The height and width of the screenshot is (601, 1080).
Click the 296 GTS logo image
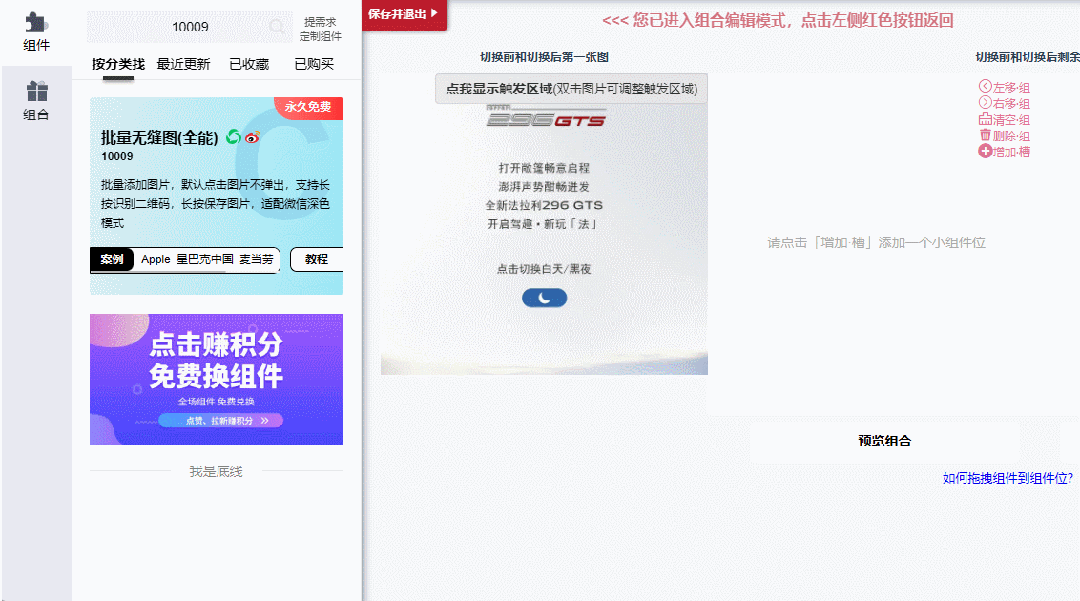[546, 118]
